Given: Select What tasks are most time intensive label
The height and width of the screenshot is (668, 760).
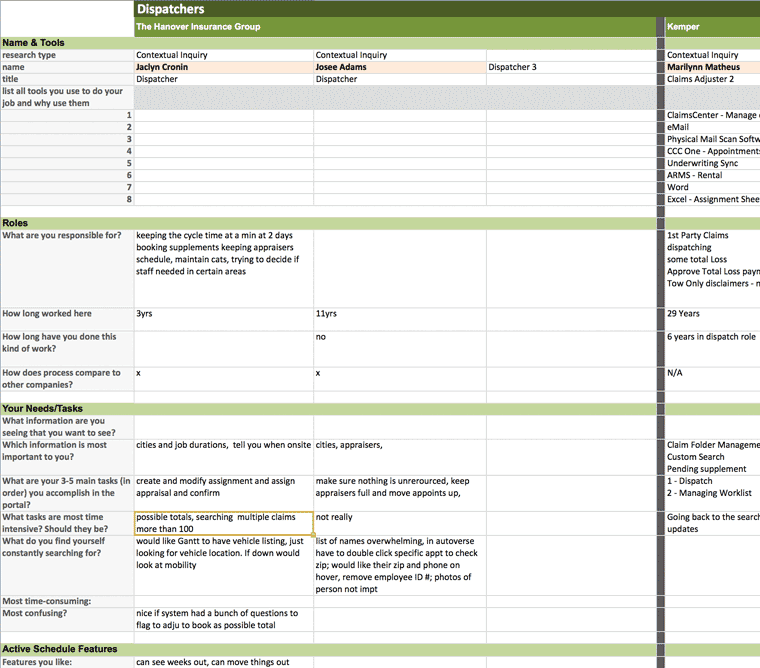Looking at the screenshot, I should pos(67,523).
